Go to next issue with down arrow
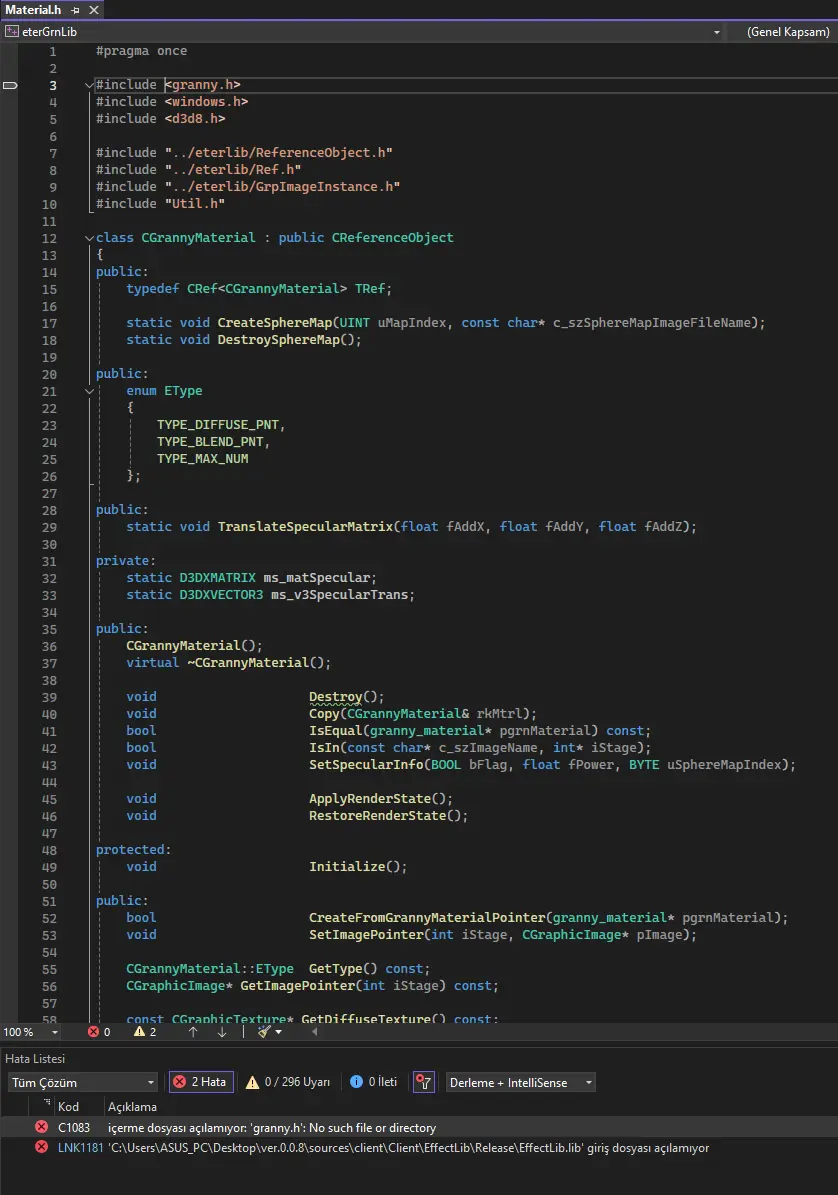 (x=222, y=1031)
